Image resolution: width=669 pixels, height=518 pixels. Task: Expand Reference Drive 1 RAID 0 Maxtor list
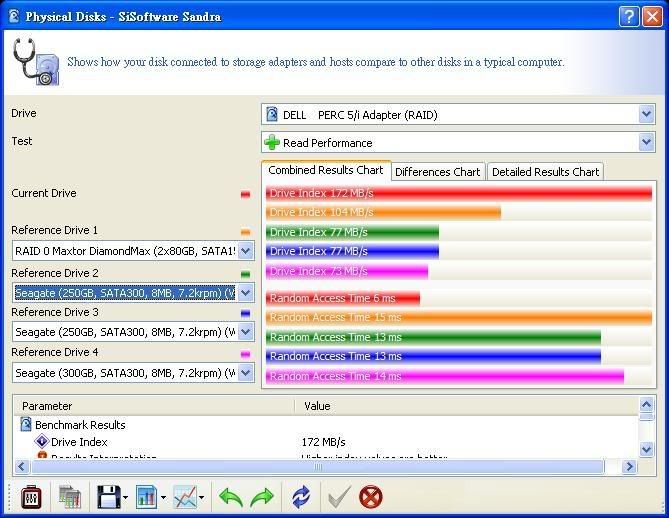(245, 251)
